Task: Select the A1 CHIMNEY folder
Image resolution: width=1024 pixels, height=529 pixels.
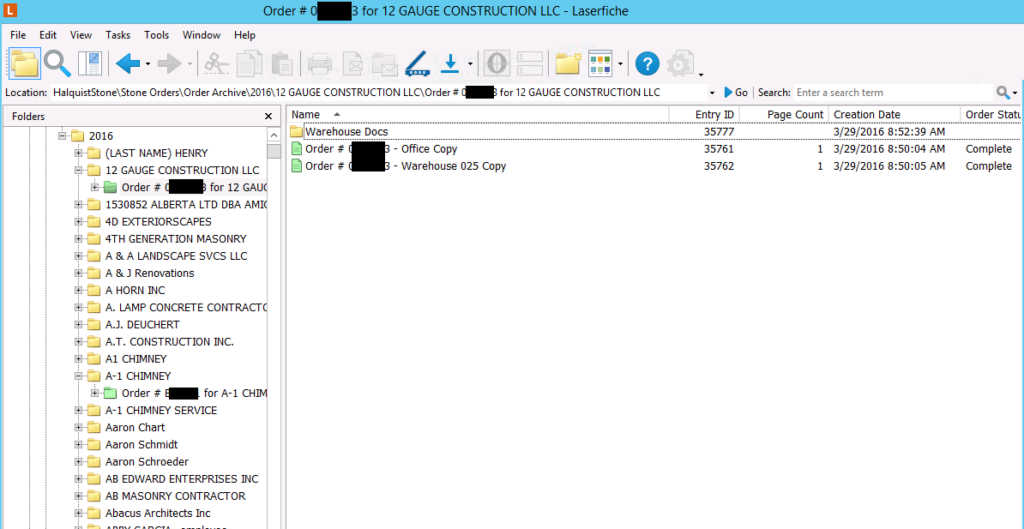Action: point(136,359)
